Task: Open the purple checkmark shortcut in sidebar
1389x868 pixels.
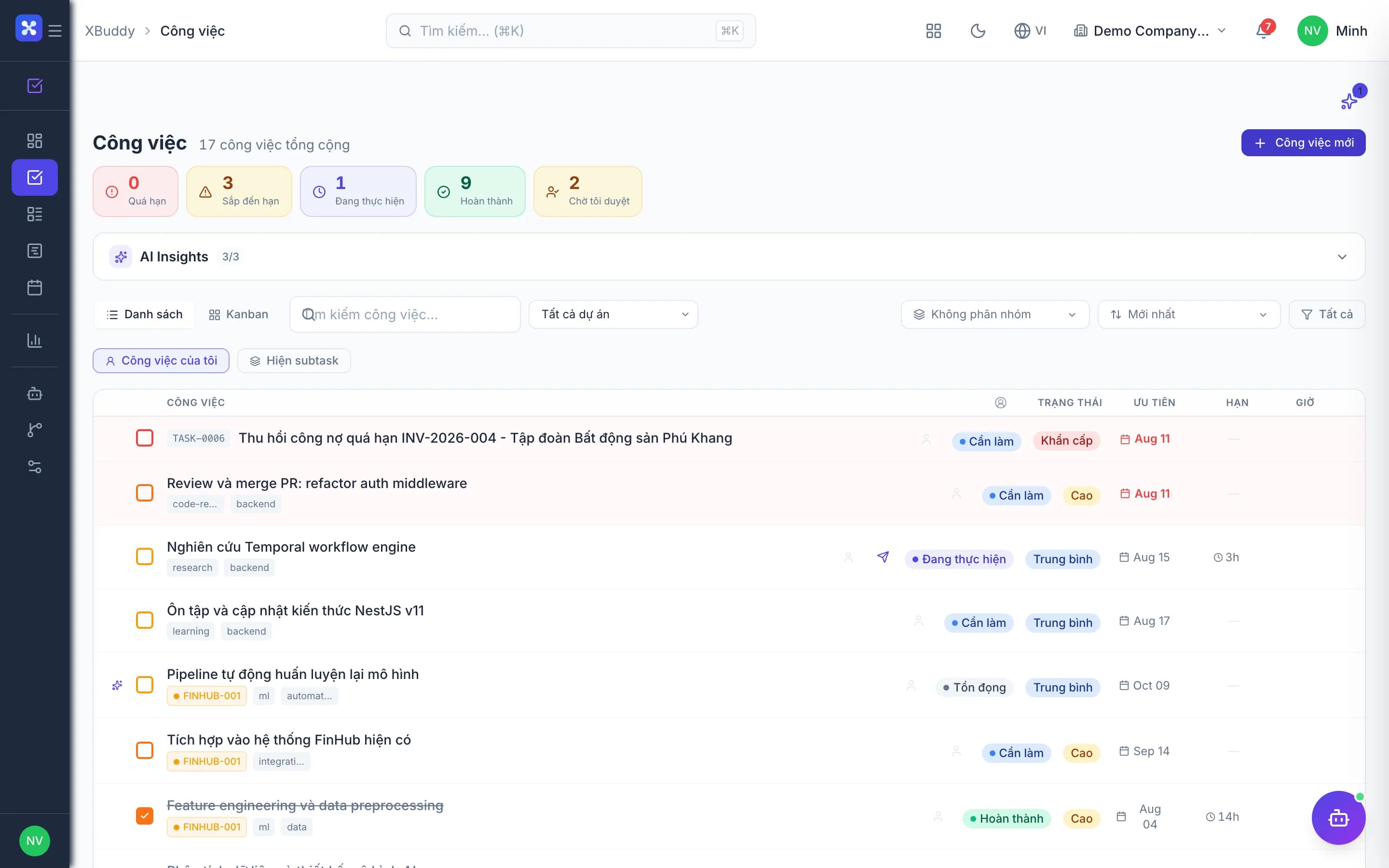Action: pyautogui.click(x=35, y=85)
